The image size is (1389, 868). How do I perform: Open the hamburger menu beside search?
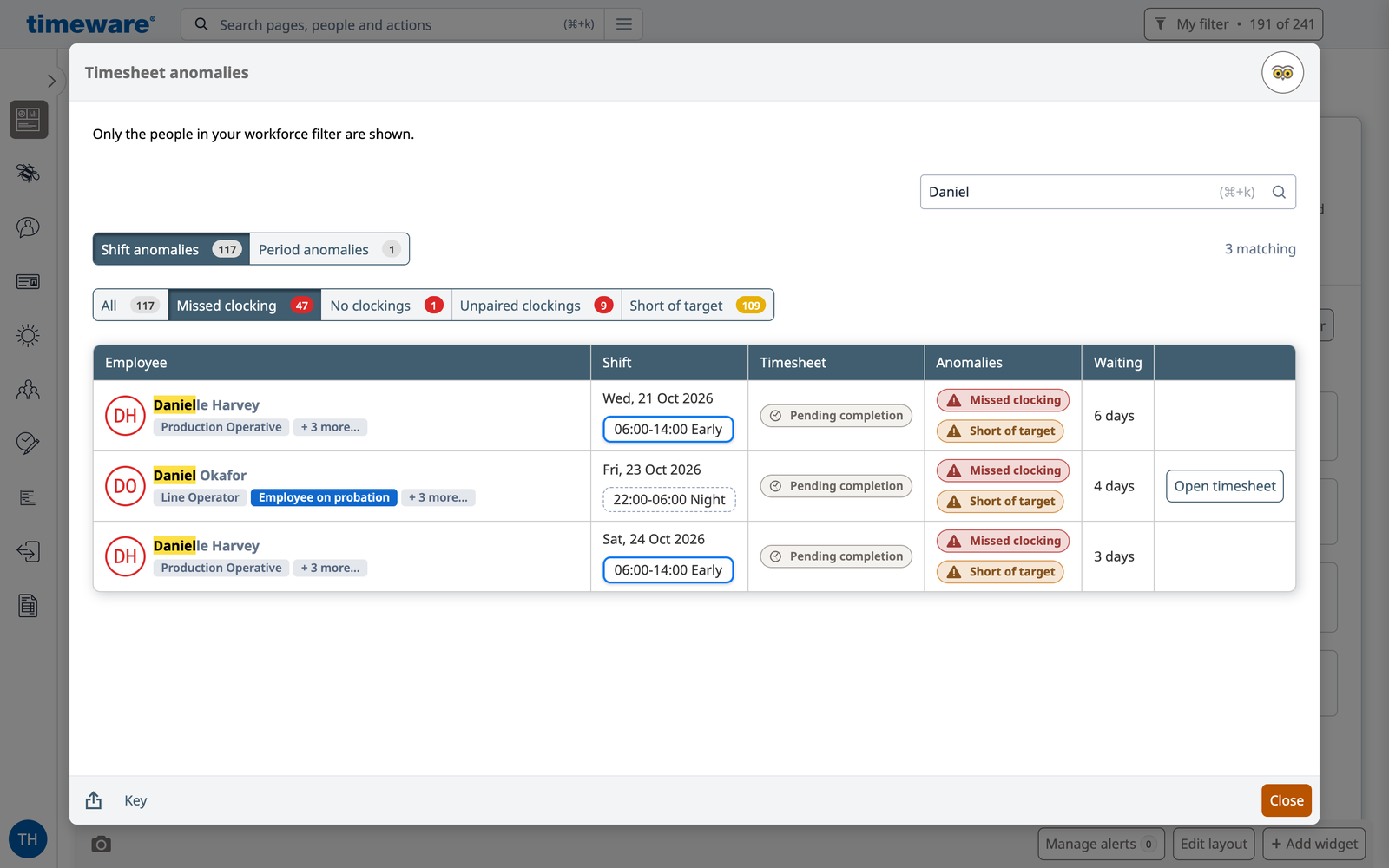click(624, 24)
